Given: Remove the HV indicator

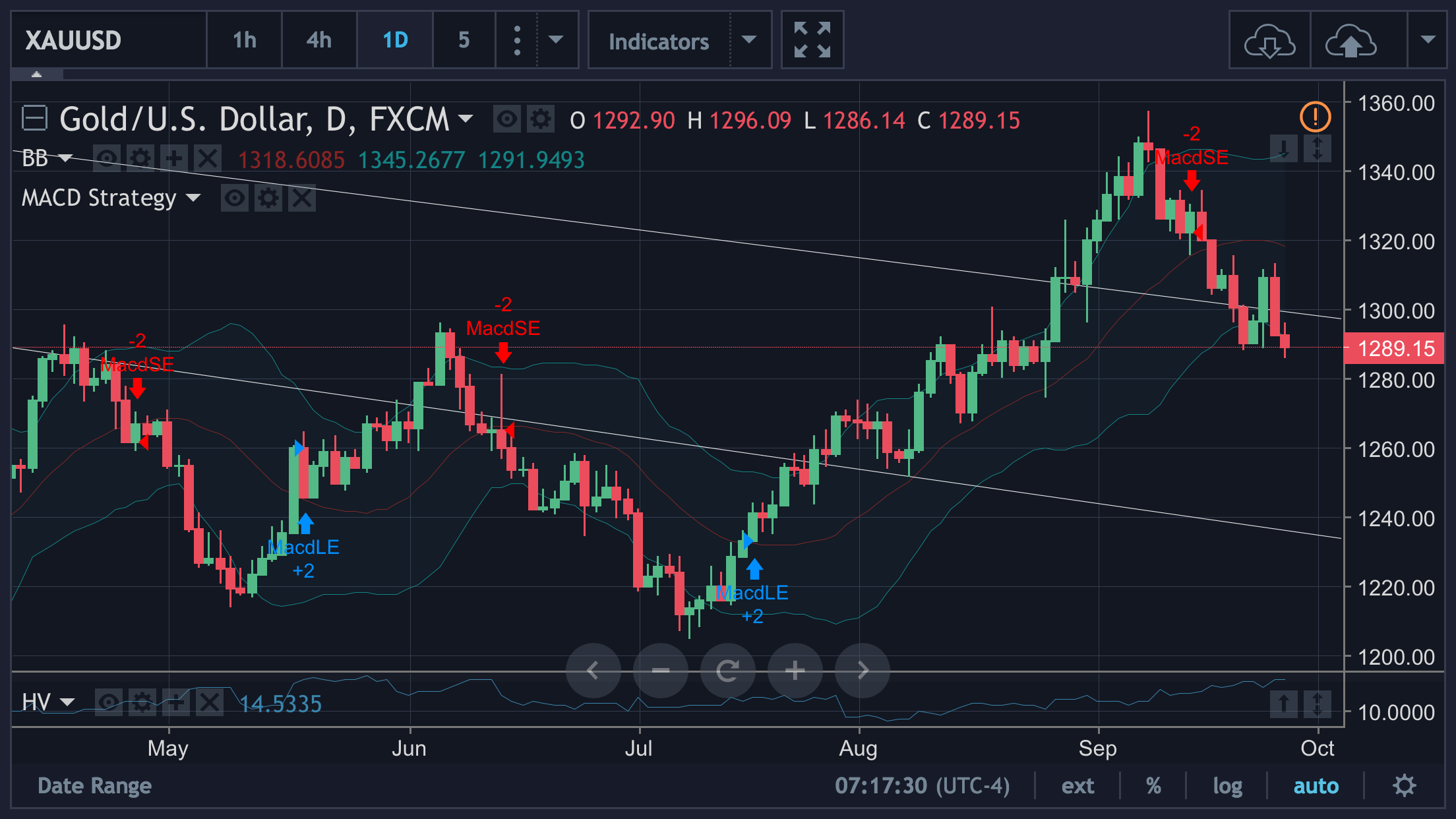Looking at the screenshot, I should click(x=210, y=702).
